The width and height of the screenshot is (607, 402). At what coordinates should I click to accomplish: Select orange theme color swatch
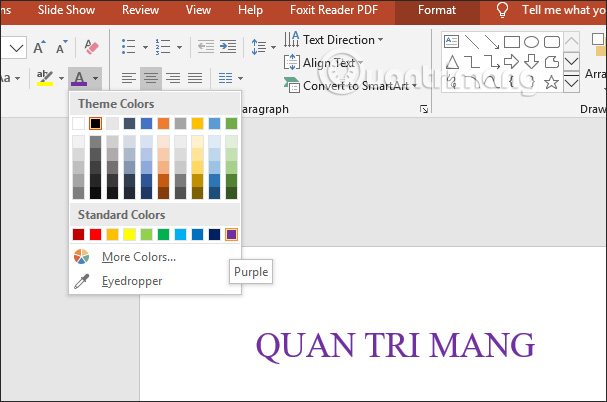tap(163, 124)
